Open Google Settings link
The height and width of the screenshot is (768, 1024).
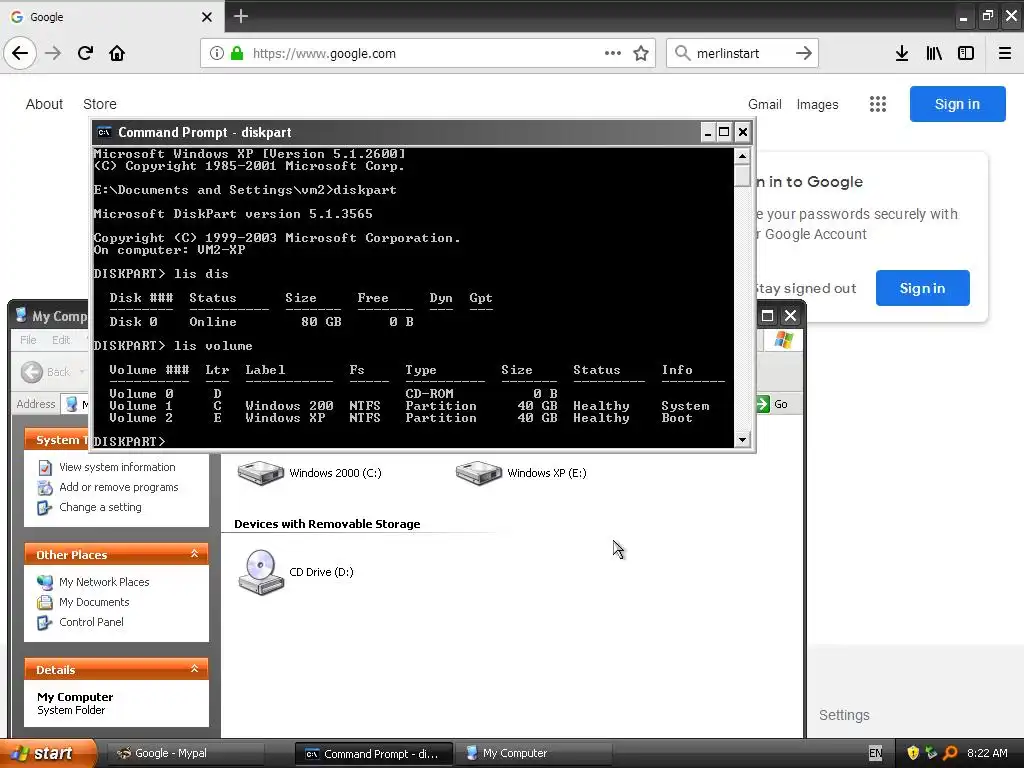pos(844,715)
